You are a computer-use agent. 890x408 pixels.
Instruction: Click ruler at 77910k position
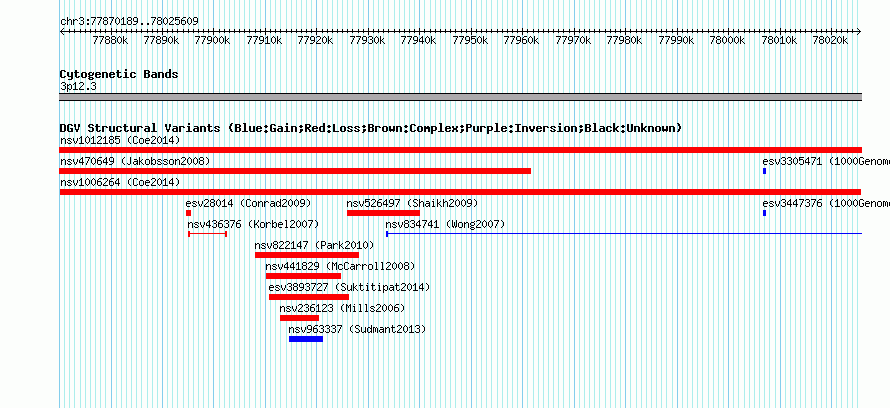click(265, 40)
